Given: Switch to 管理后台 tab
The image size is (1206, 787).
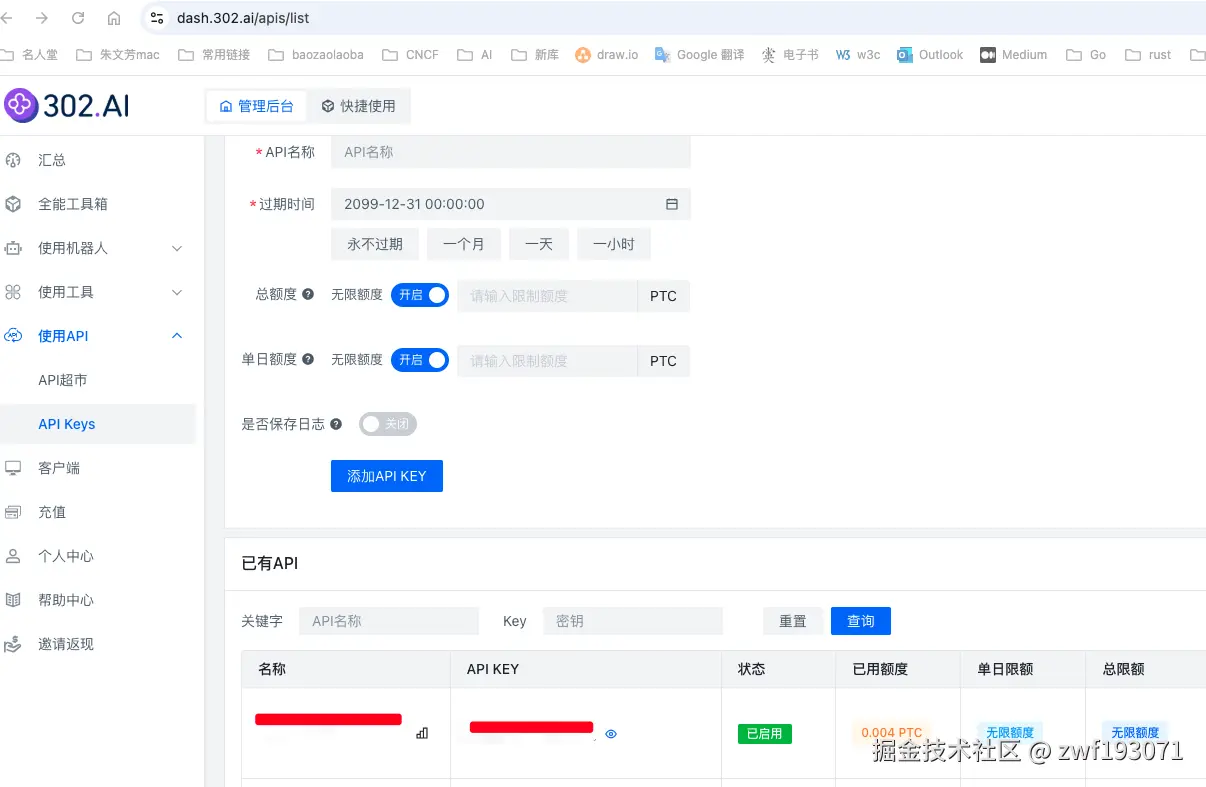Looking at the screenshot, I should (256, 106).
